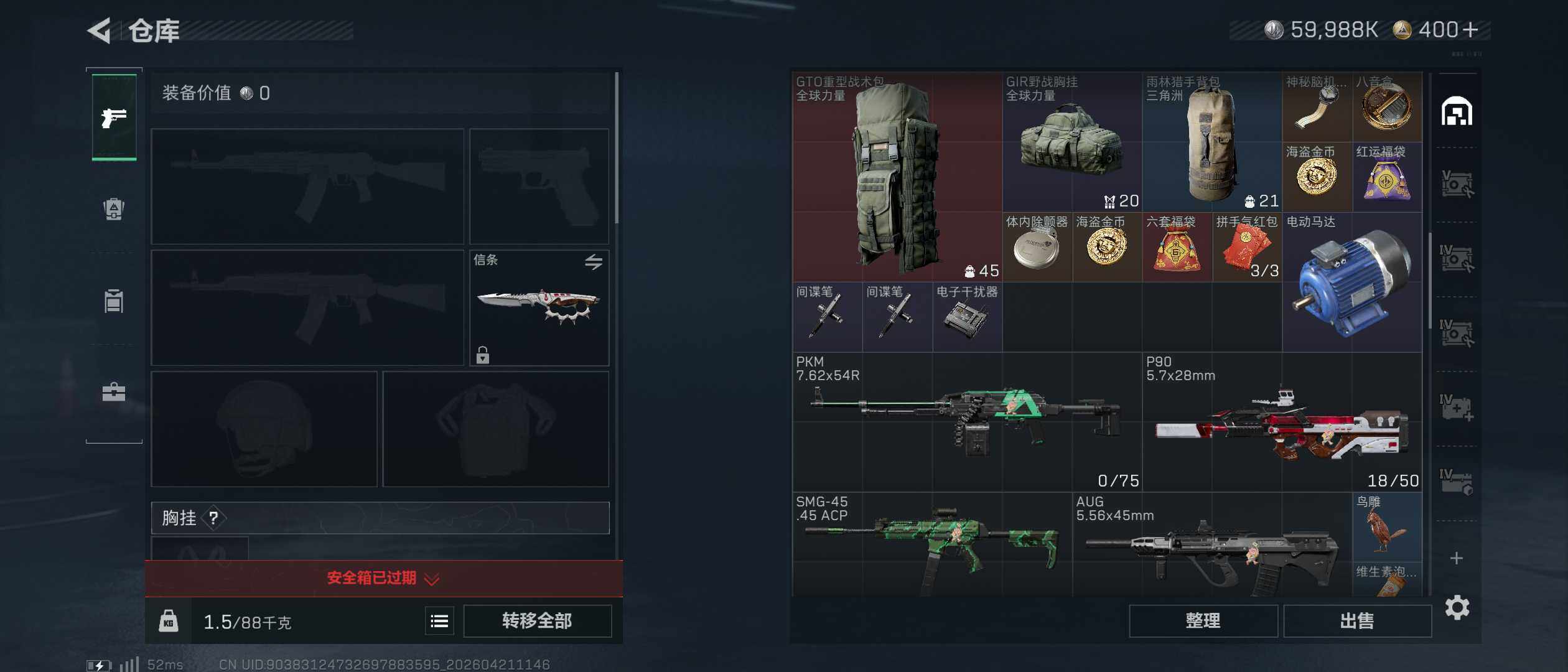1568x672 pixels.
Task: Click the 电动马达 blue motor item
Action: click(1352, 282)
